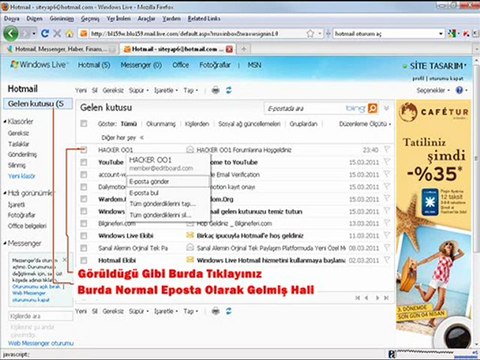Click flag icon on YouTube message row
This screenshot has width=480, height=360.
387,162
